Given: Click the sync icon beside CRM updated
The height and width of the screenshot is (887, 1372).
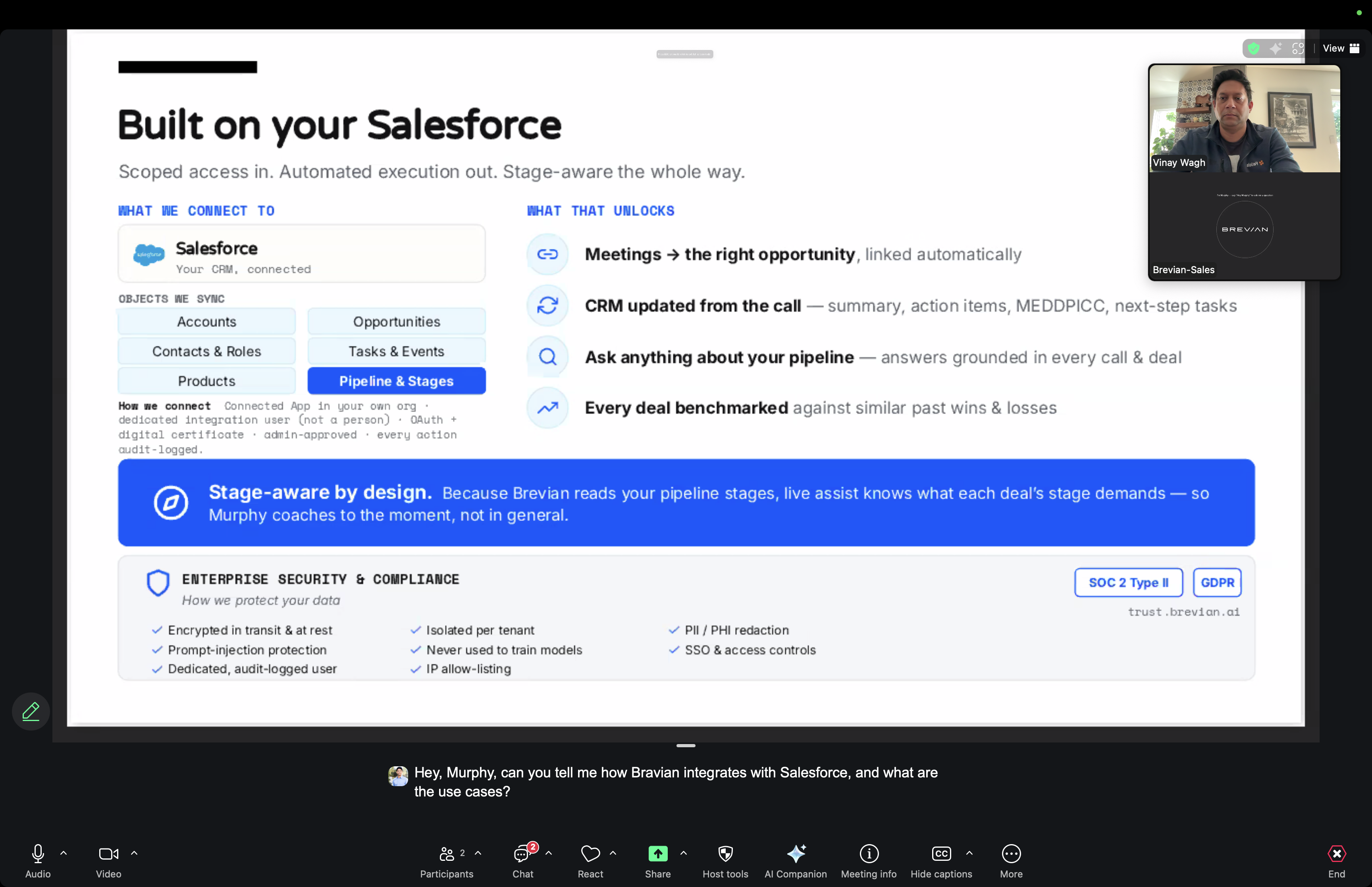Looking at the screenshot, I should tap(547, 305).
